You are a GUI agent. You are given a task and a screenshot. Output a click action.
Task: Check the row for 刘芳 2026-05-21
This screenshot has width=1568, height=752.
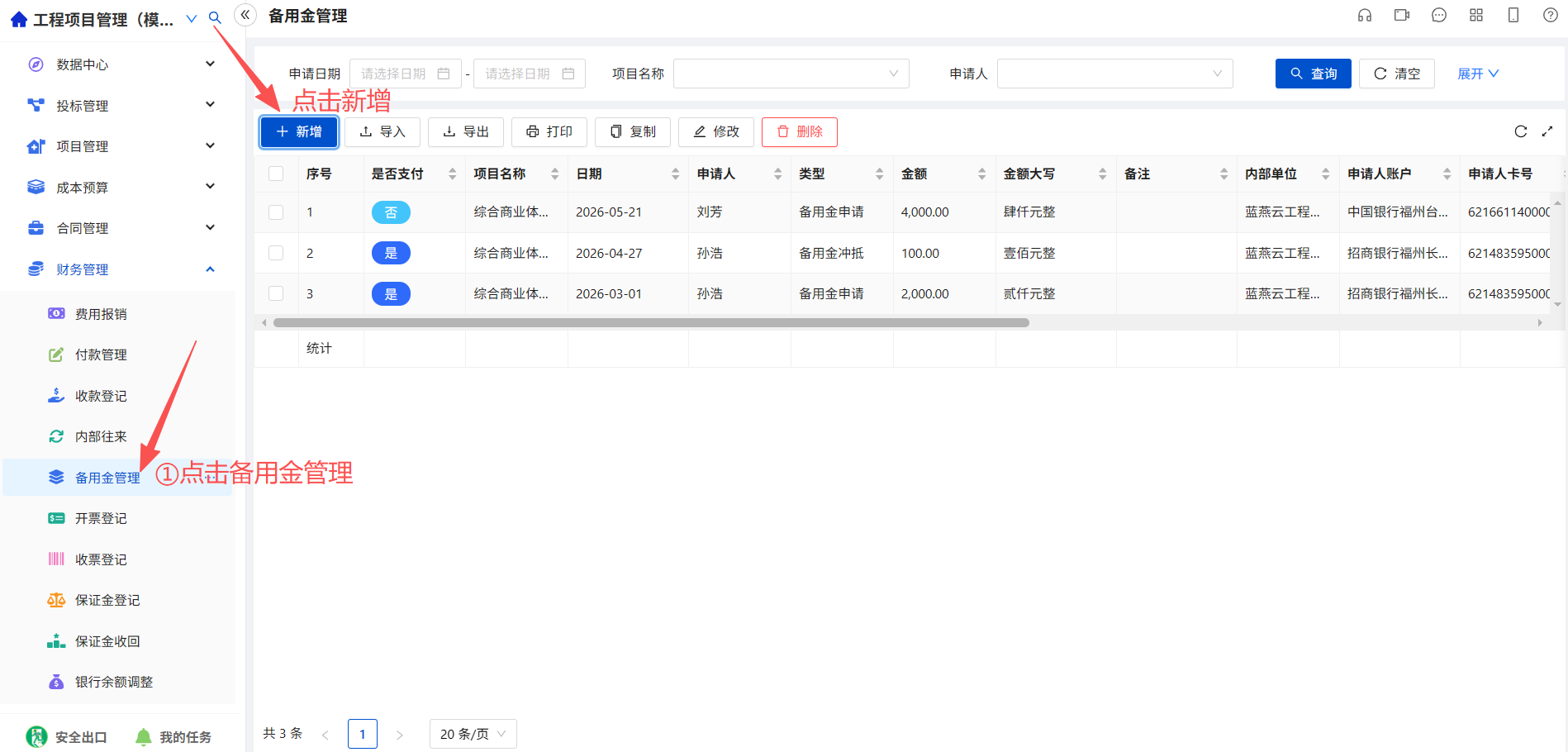(276, 212)
